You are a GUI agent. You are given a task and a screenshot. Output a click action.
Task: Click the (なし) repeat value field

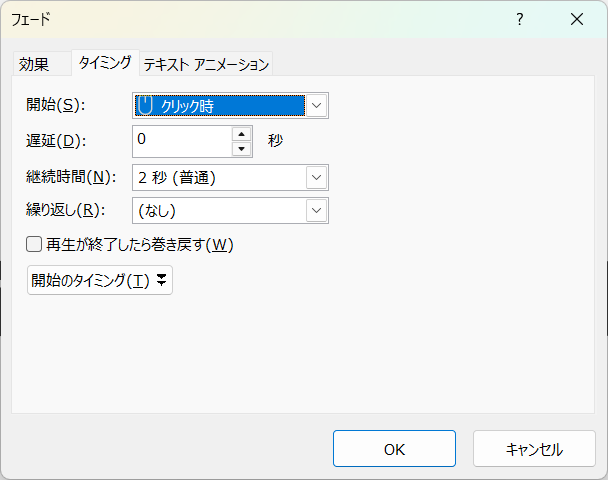(x=219, y=211)
